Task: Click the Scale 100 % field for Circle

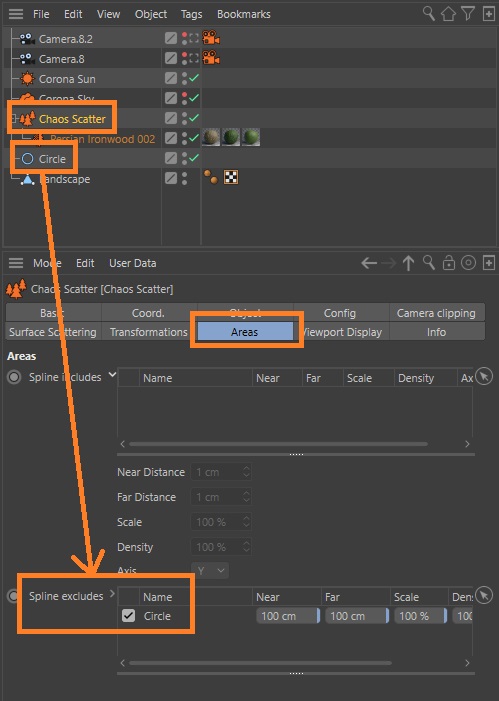Action: pyautogui.click(x=420, y=616)
